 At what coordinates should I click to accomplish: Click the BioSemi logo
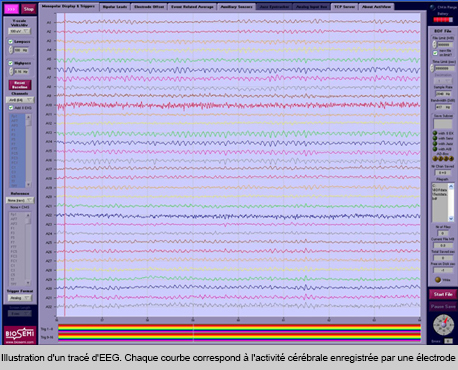click(x=20, y=334)
